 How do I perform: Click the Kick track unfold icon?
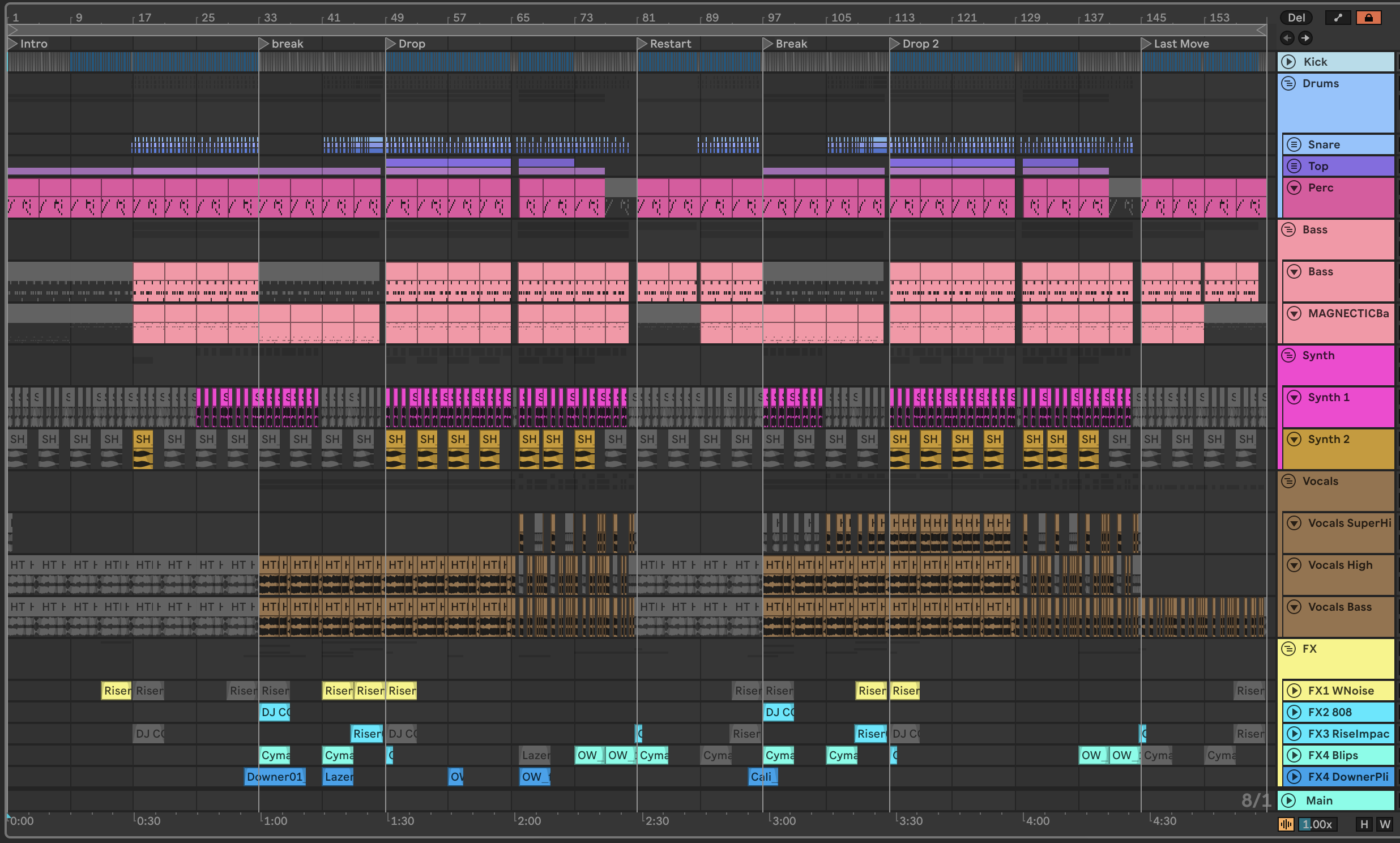click(1289, 61)
